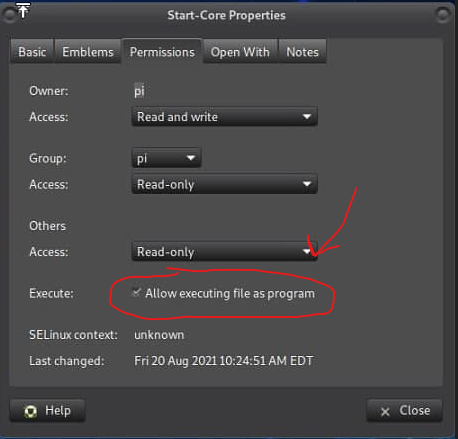Screen dimensions: 458x439
Task: Click the group access dropdown arrow
Action: 307,184
